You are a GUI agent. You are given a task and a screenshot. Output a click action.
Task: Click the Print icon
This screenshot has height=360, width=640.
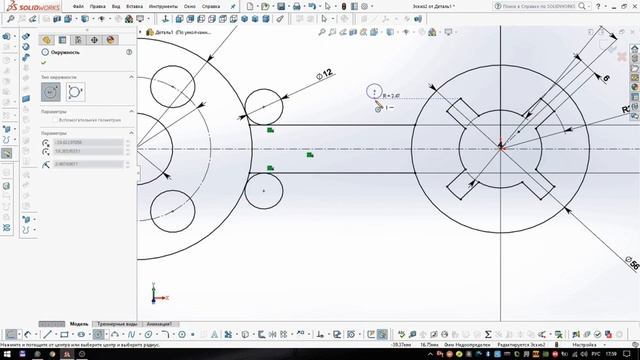click(x=297, y=7)
